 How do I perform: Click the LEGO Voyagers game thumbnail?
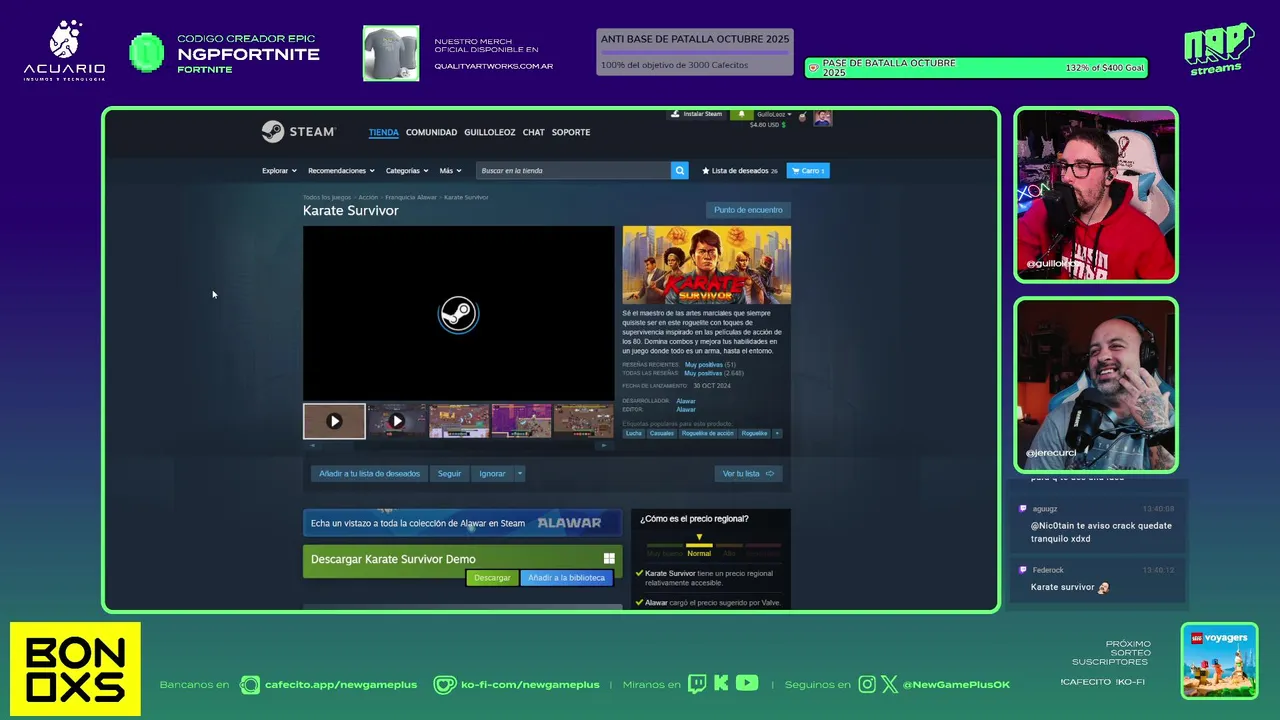pos(1219,662)
